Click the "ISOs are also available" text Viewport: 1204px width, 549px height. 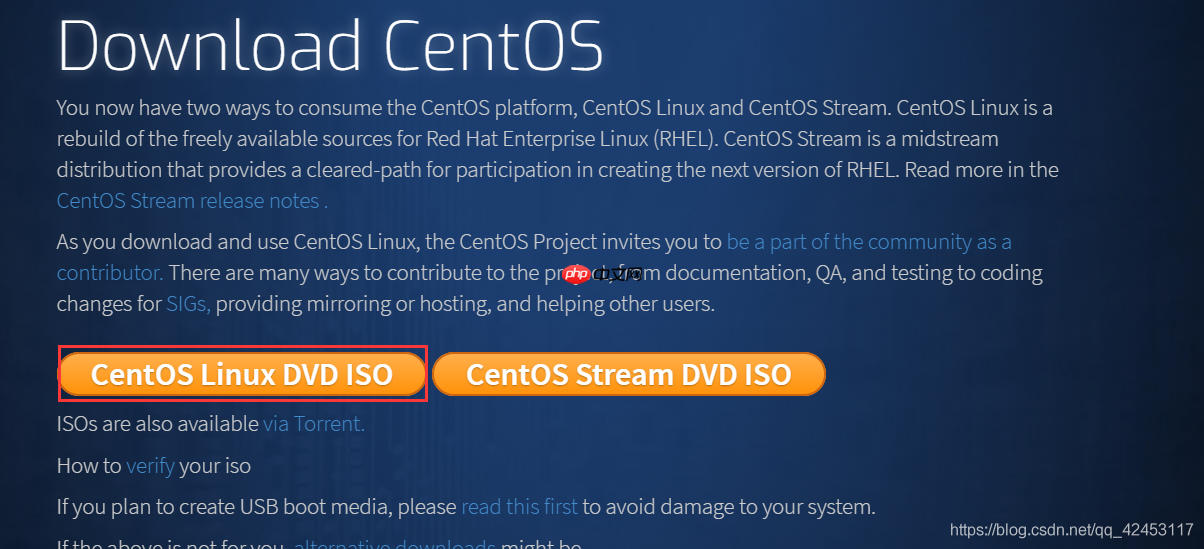(x=158, y=424)
